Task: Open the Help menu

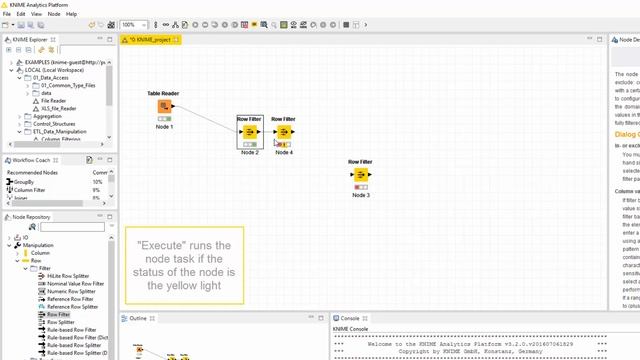Action: (x=71, y=14)
